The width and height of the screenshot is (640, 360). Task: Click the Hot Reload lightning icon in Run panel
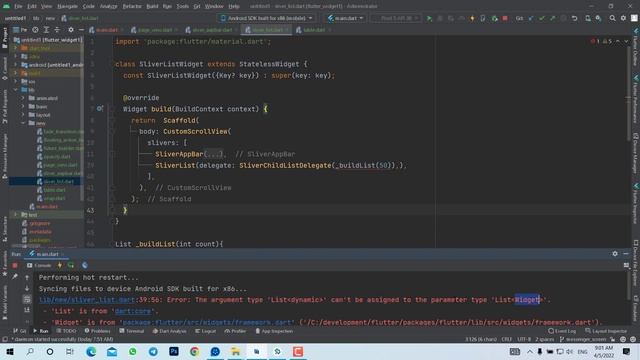click(x=60, y=266)
